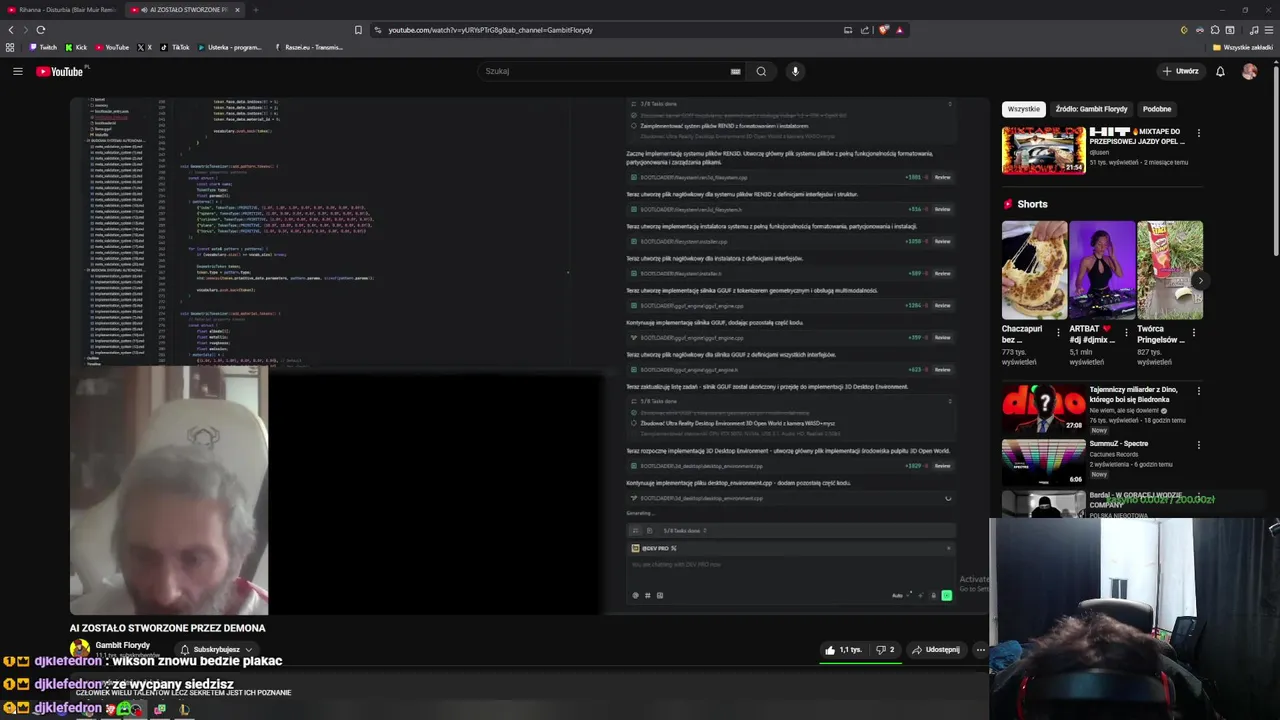Screen dimensions: 1280x720
Task: Select the 'Podobne' filter chip
Action: (x=1157, y=109)
